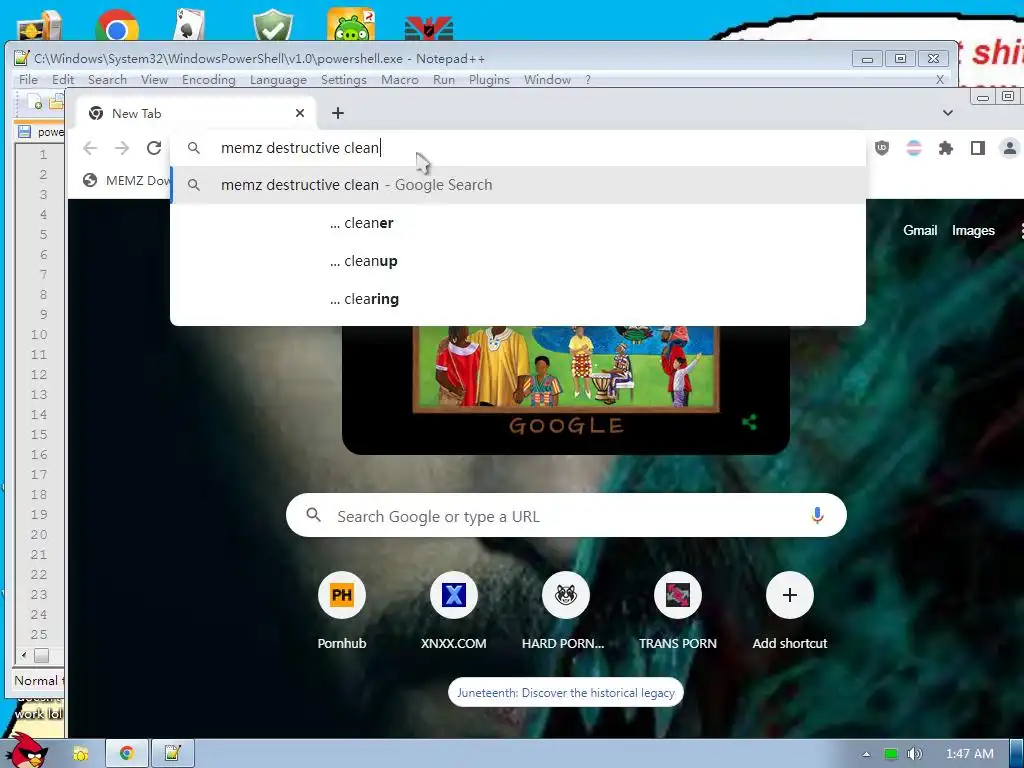Screen dimensions: 1024x768
Task: Go forward in Chrome
Action: pos(122,148)
